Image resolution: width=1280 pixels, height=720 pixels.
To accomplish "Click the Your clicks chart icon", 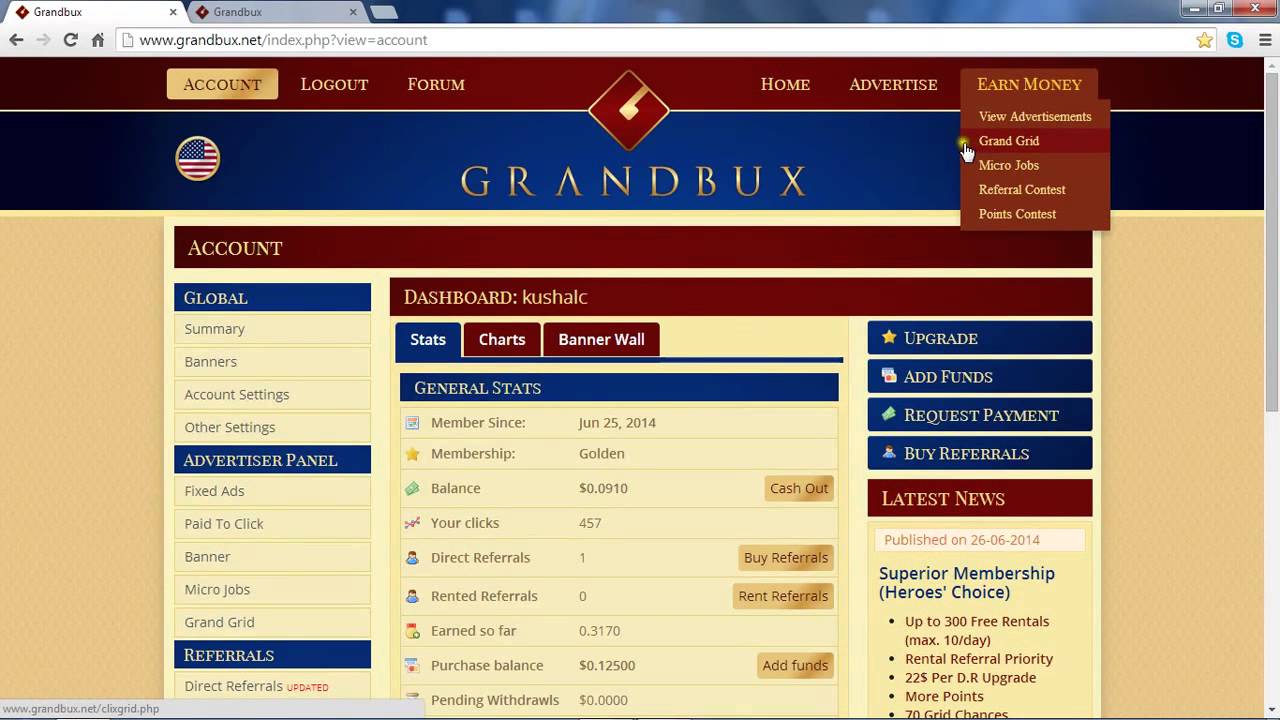I will tap(412, 523).
